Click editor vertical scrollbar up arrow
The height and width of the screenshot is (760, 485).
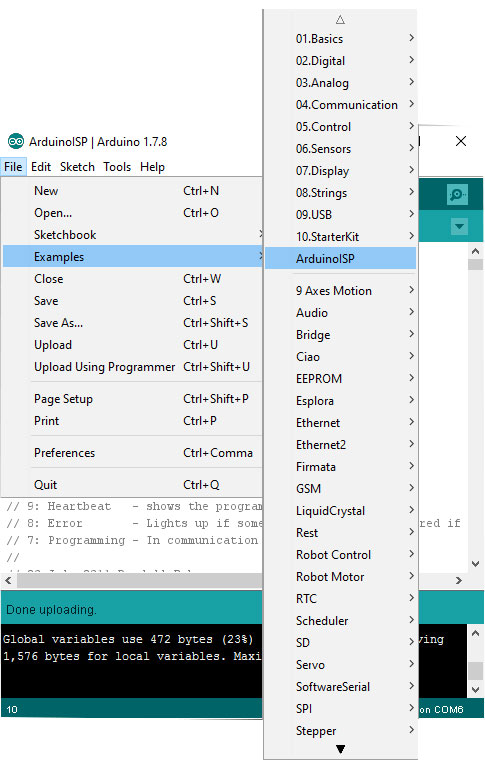point(475,251)
